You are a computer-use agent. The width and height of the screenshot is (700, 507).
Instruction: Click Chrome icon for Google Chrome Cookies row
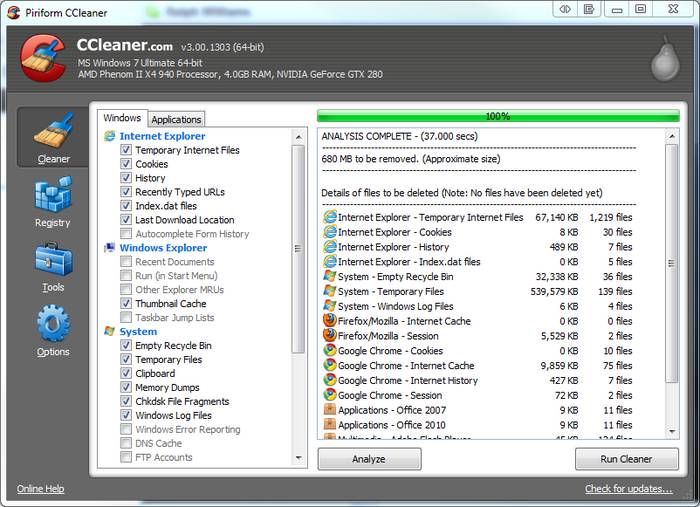point(330,351)
